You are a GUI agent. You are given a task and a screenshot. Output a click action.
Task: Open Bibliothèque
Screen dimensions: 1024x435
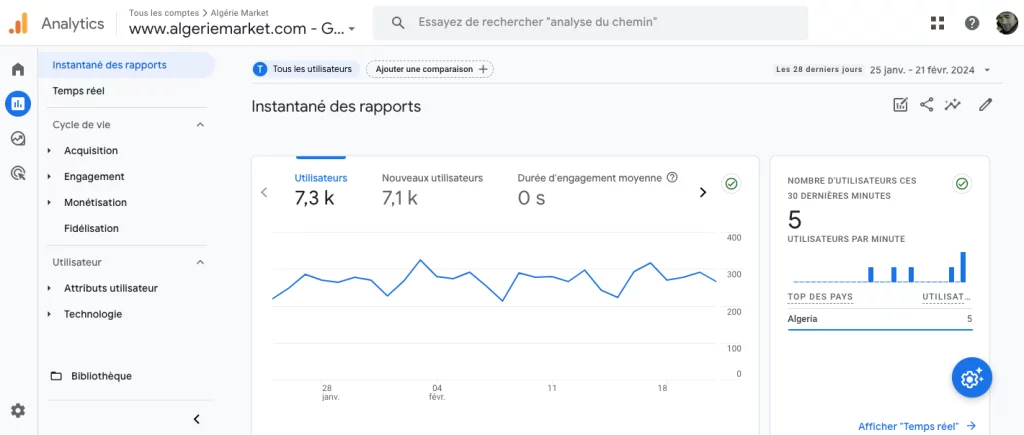[x=101, y=376]
